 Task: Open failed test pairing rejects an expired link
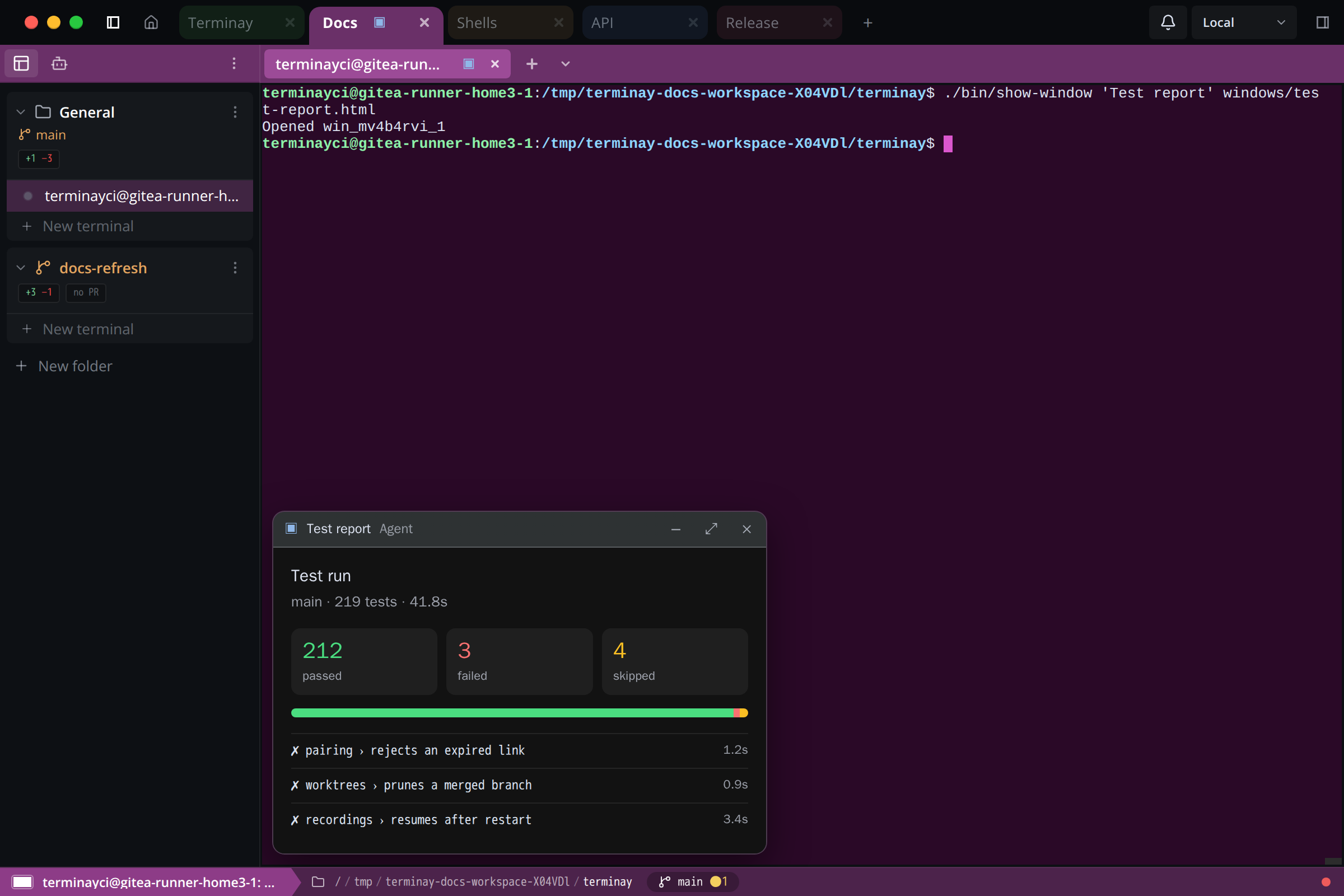(520, 750)
